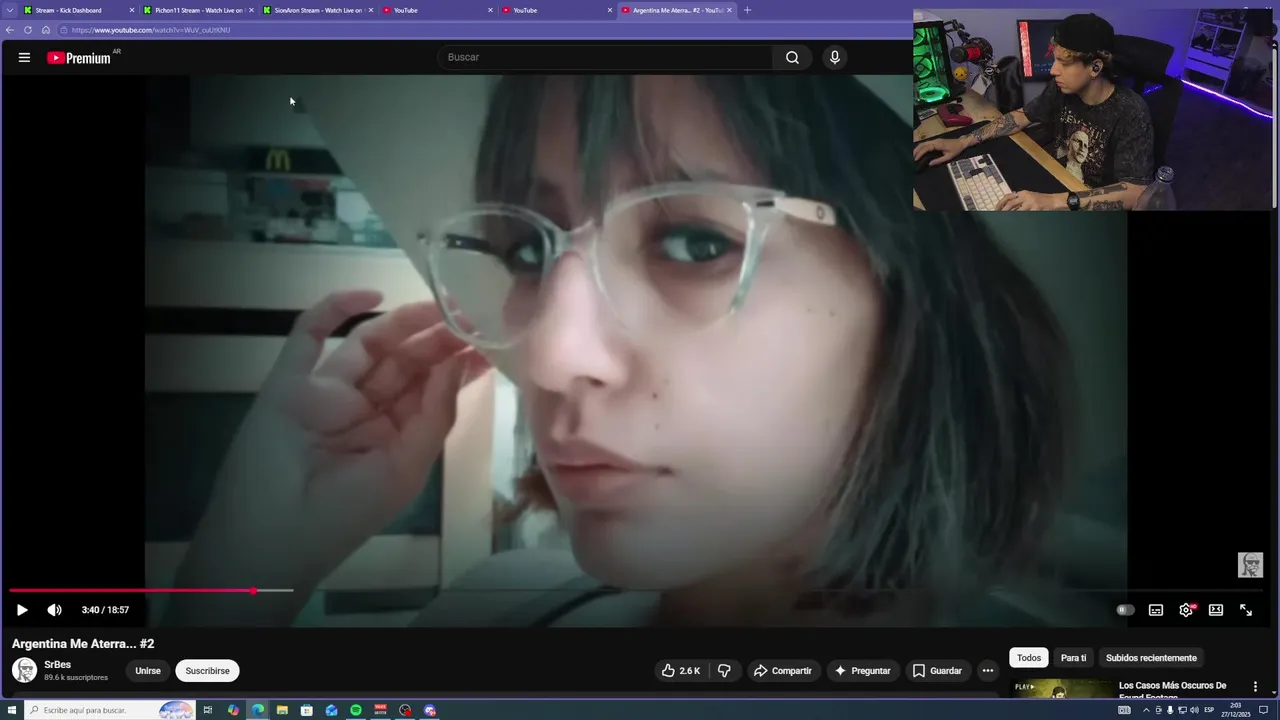
Task: Play the paused video
Action: tap(22, 610)
